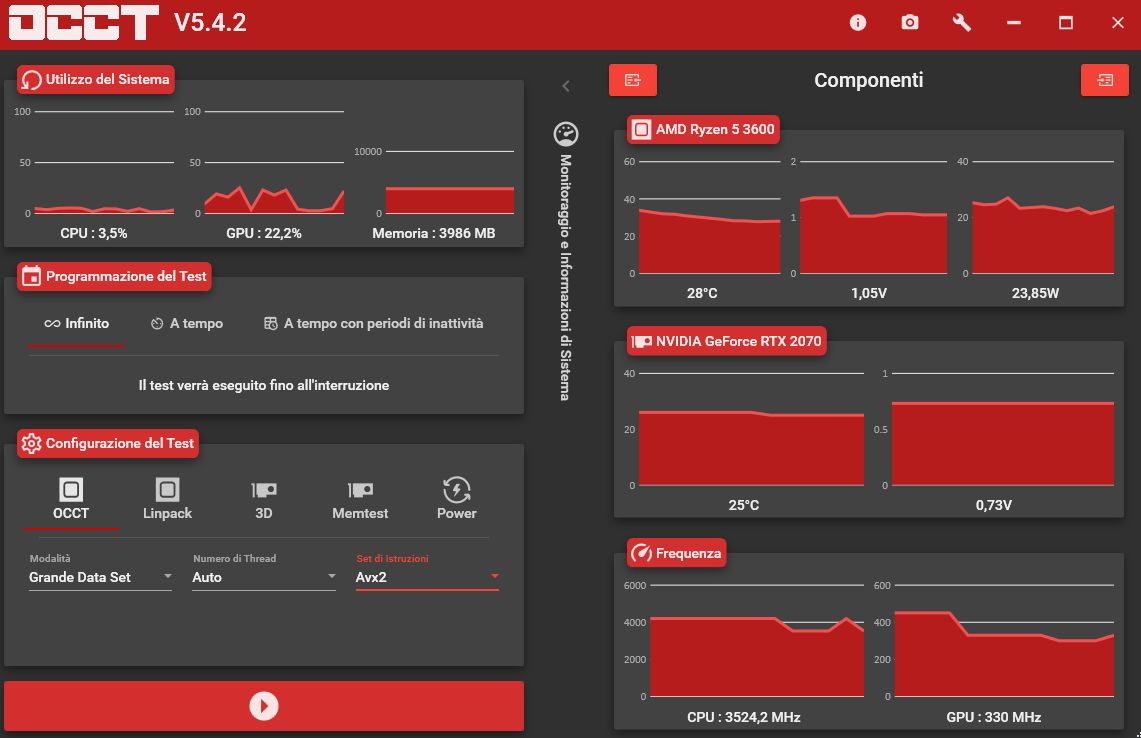Start the test with the play button

(263, 706)
